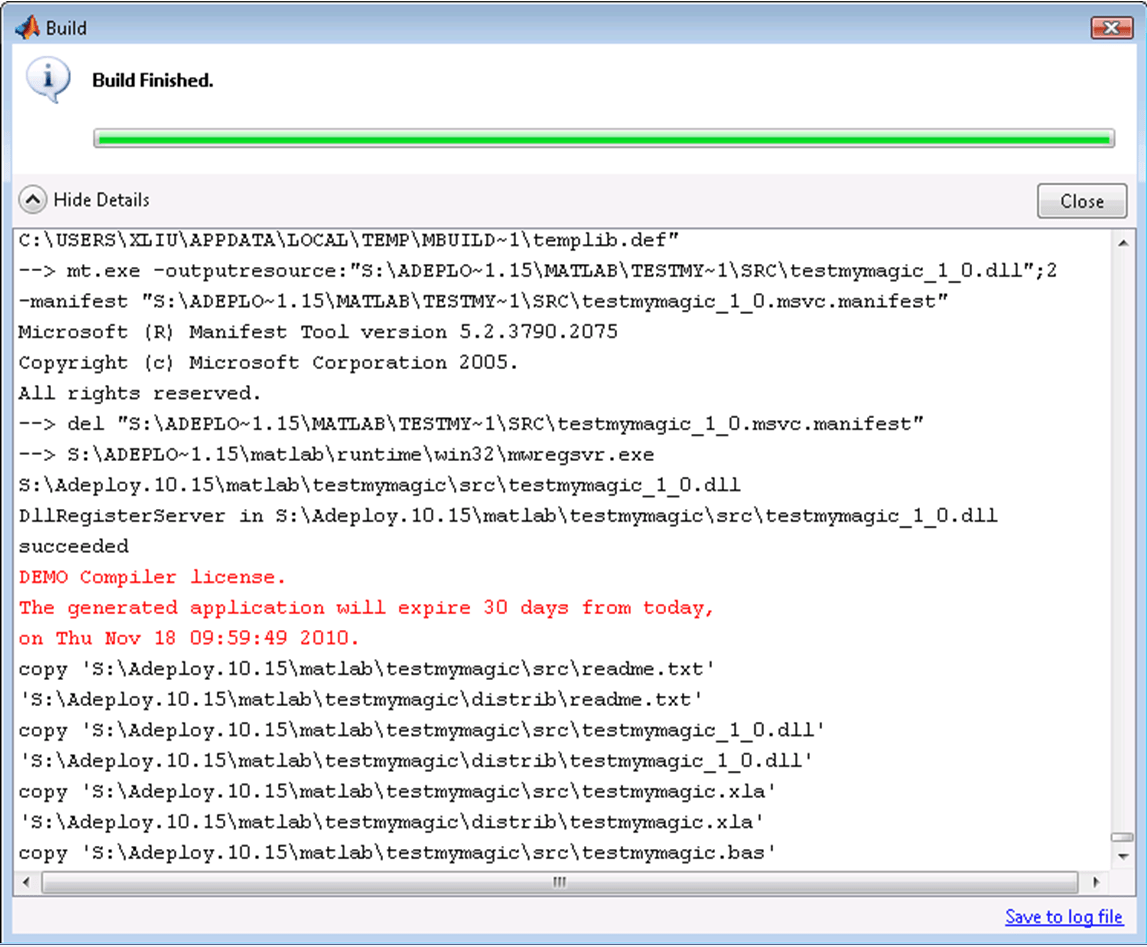Click the horizontal scrollbar right arrow
1147x947 pixels.
[x=1095, y=882]
